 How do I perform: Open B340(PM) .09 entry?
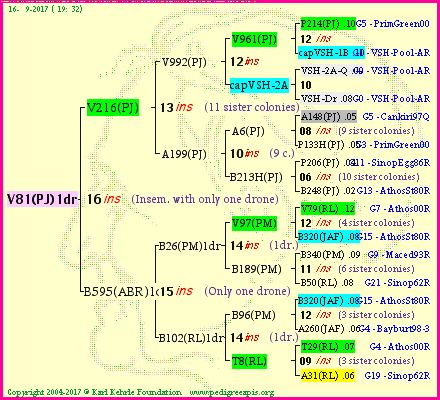coord(330,255)
